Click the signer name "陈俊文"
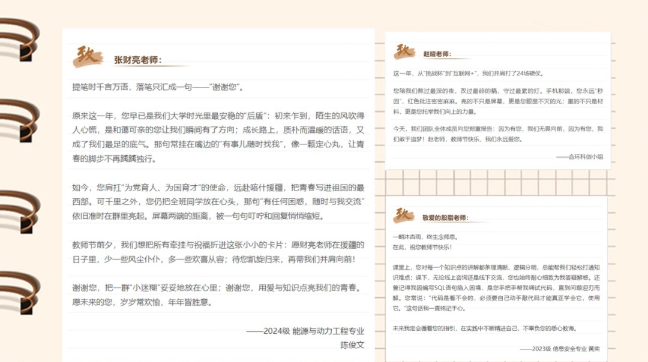Viewport: 648px width, 362px height. (353, 345)
